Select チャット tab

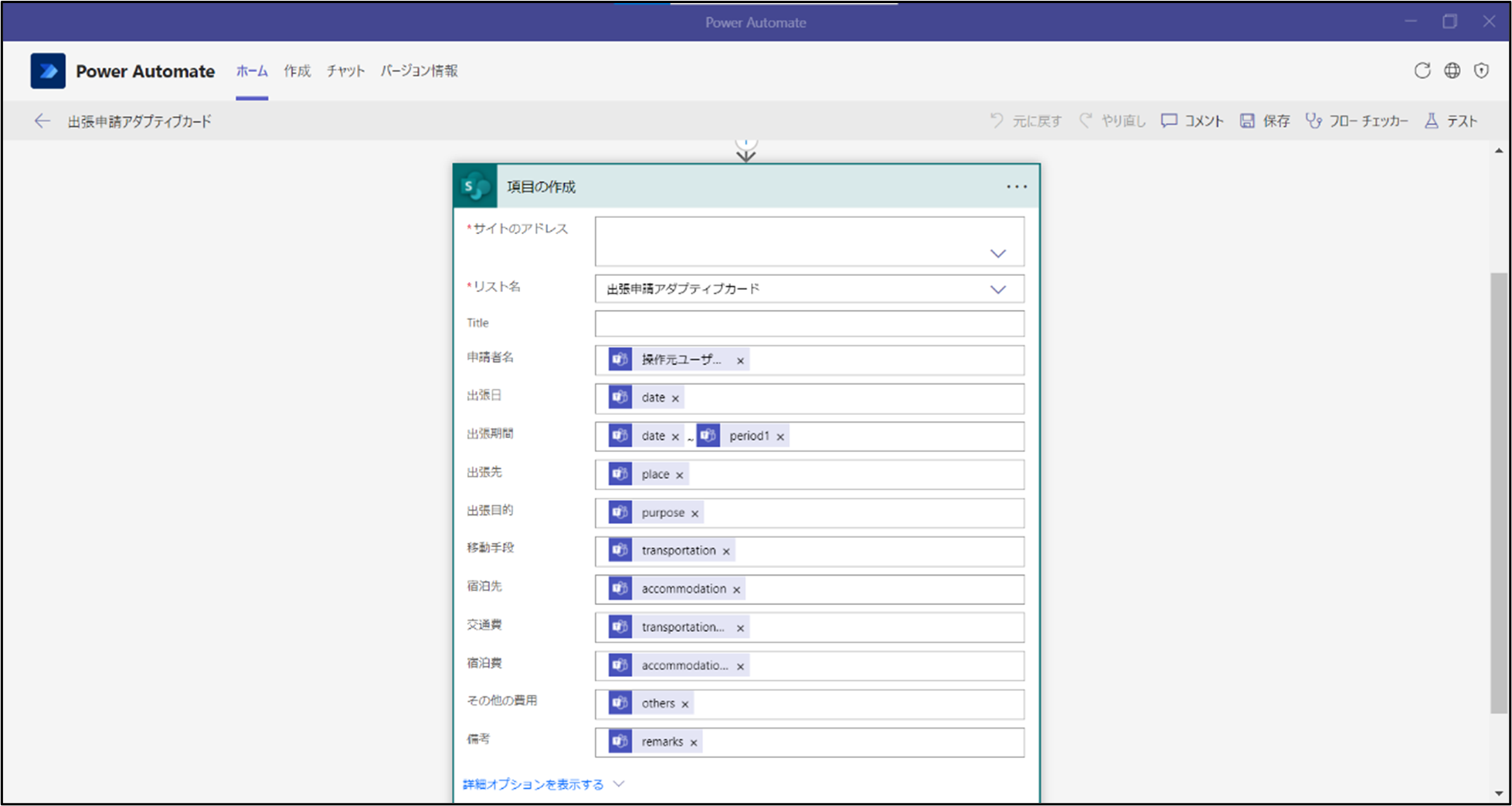pyautogui.click(x=345, y=71)
